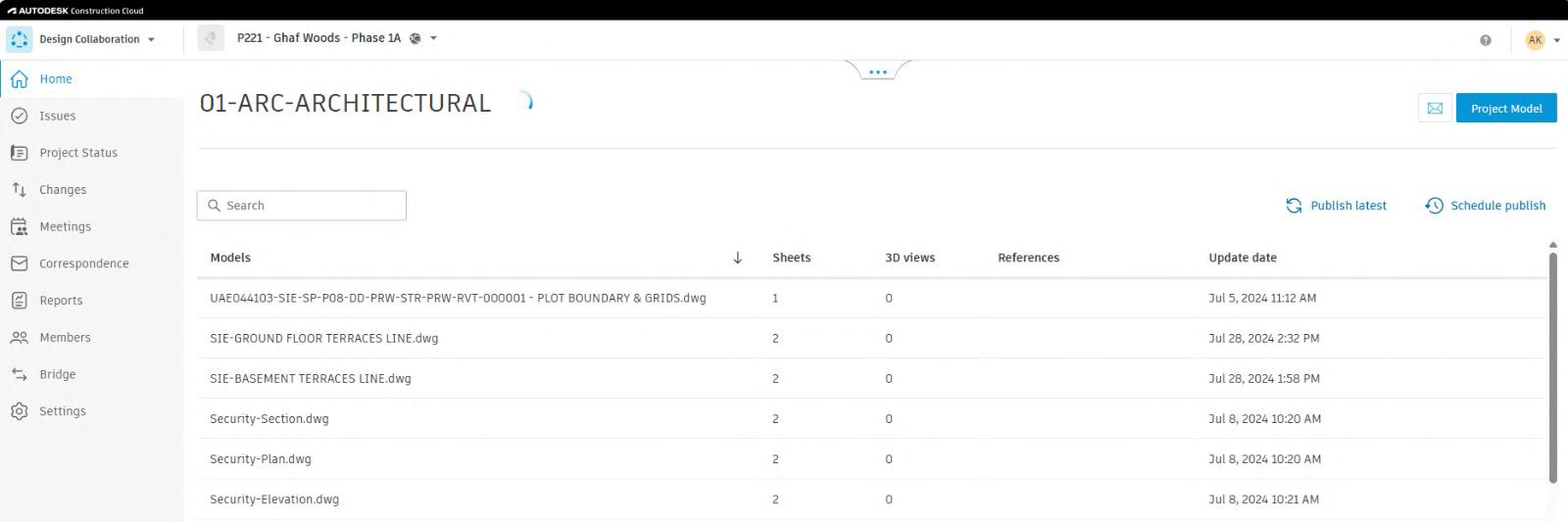Click the Reports icon in sidebar
The height and width of the screenshot is (522, 1568).
(x=19, y=301)
